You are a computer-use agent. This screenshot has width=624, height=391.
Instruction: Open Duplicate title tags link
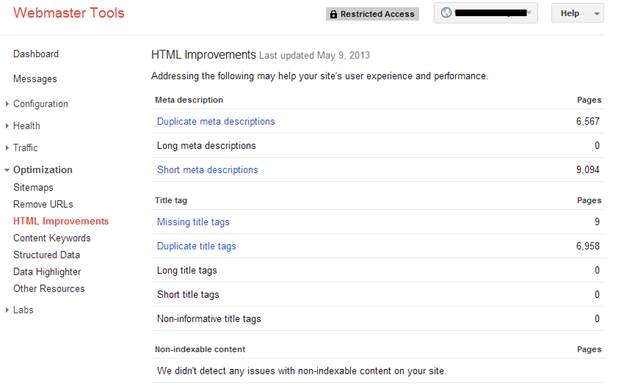click(x=196, y=246)
